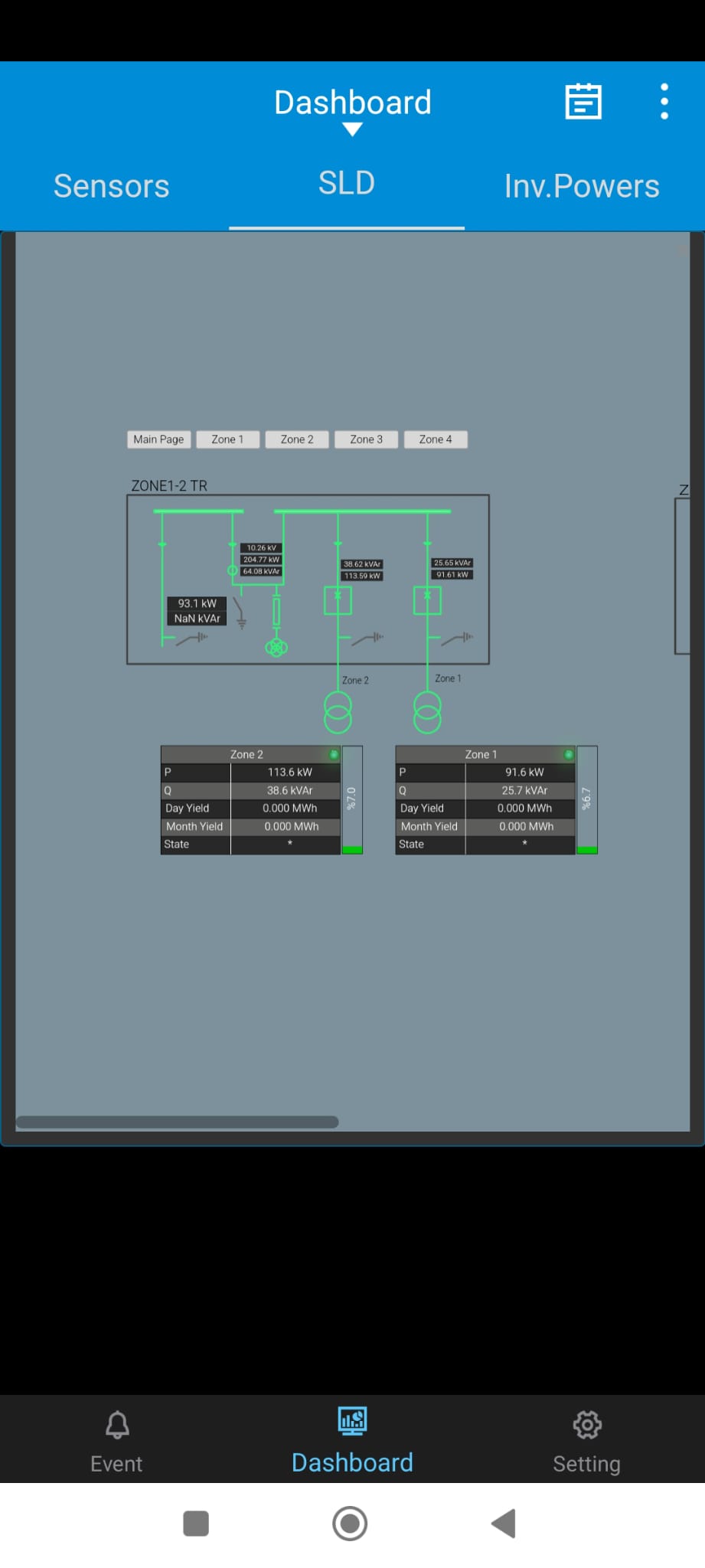Image resolution: width=705 pixels, height=1568 pixels.
Task: Open the Zone 3 diagram button
Action: coord(366,439)
